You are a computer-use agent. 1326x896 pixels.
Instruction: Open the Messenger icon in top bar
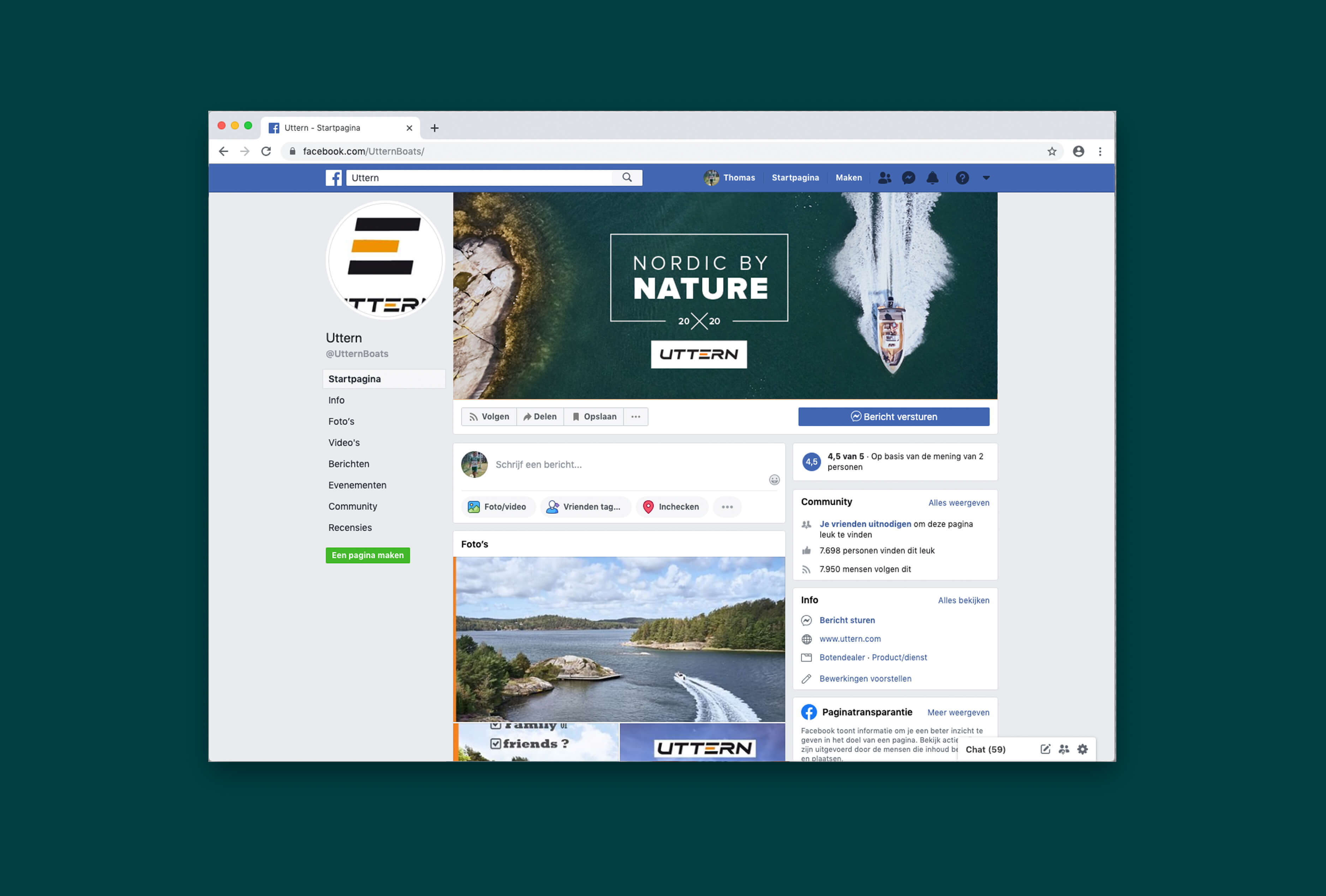(908, 178)
